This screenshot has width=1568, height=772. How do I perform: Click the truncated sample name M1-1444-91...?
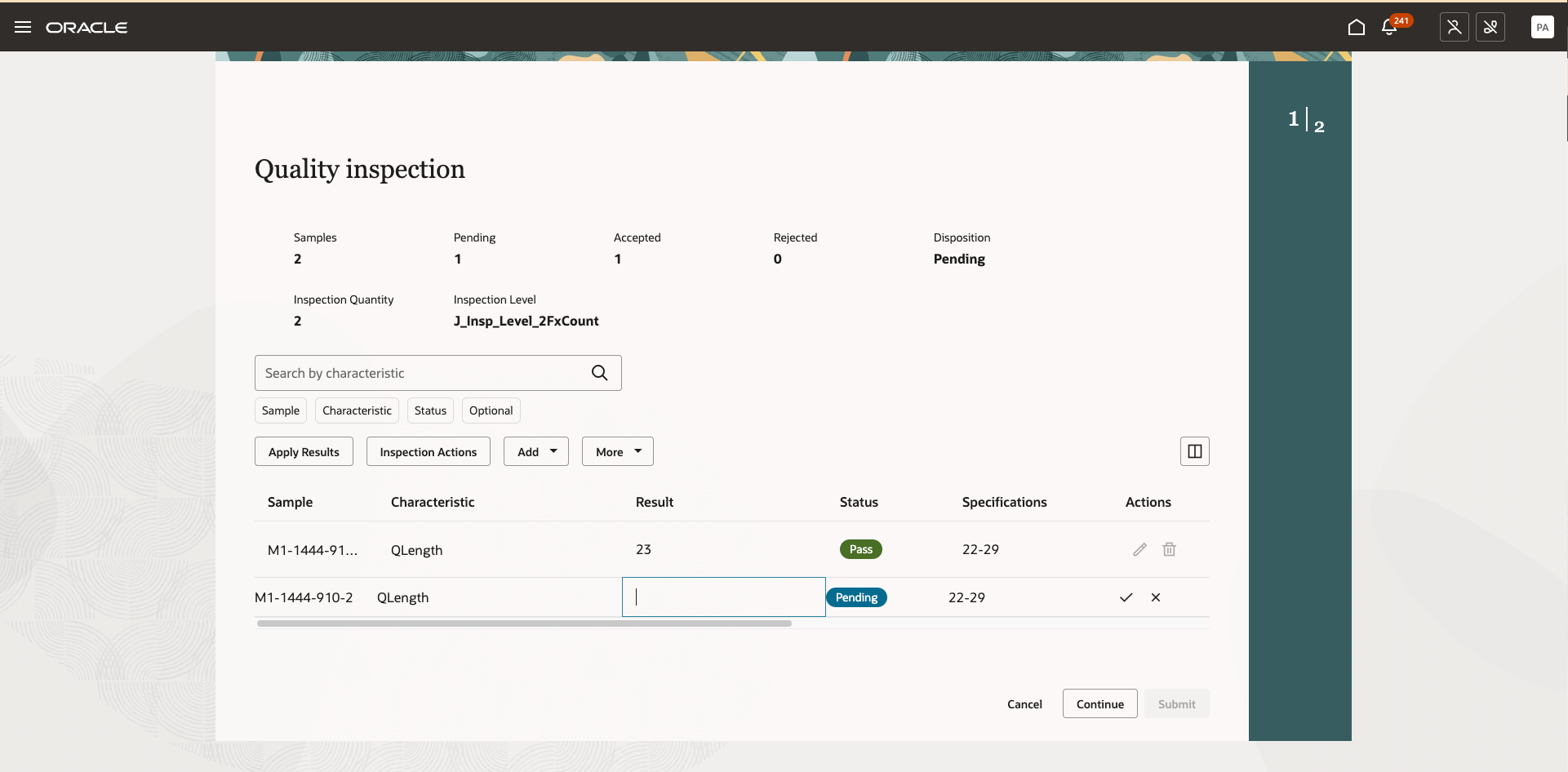click(313, 550)
